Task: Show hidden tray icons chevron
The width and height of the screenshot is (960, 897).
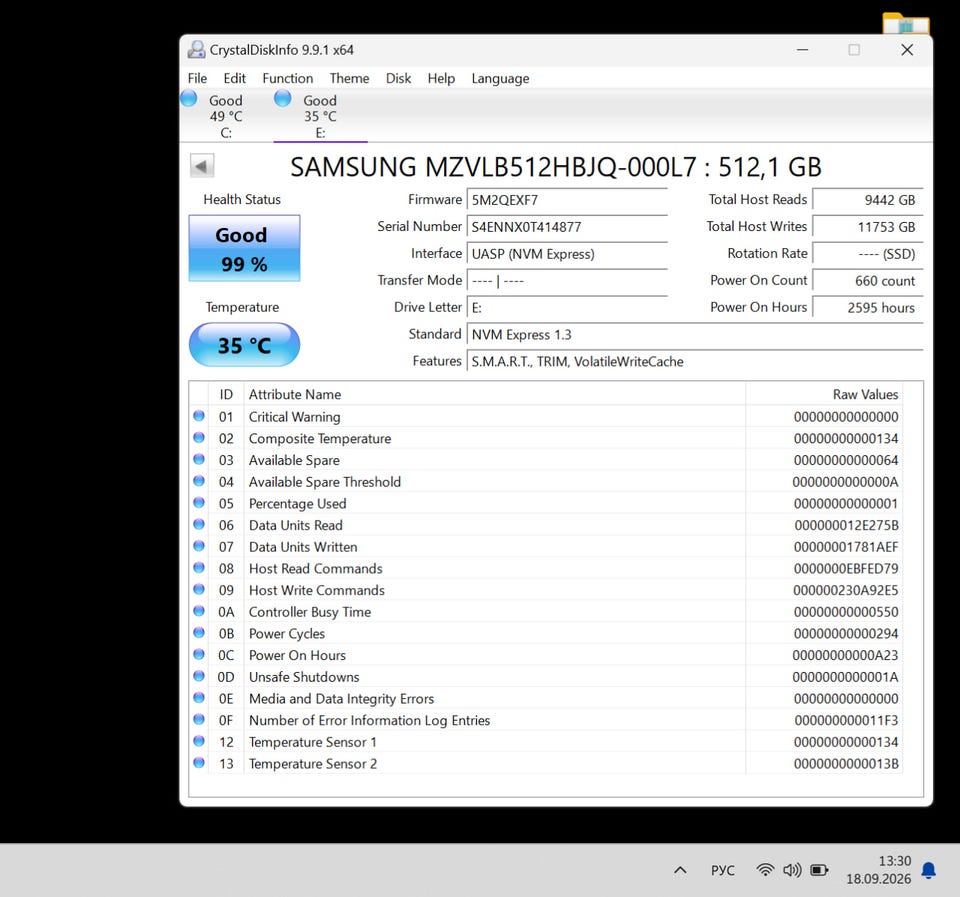Action: pos(680,870)
